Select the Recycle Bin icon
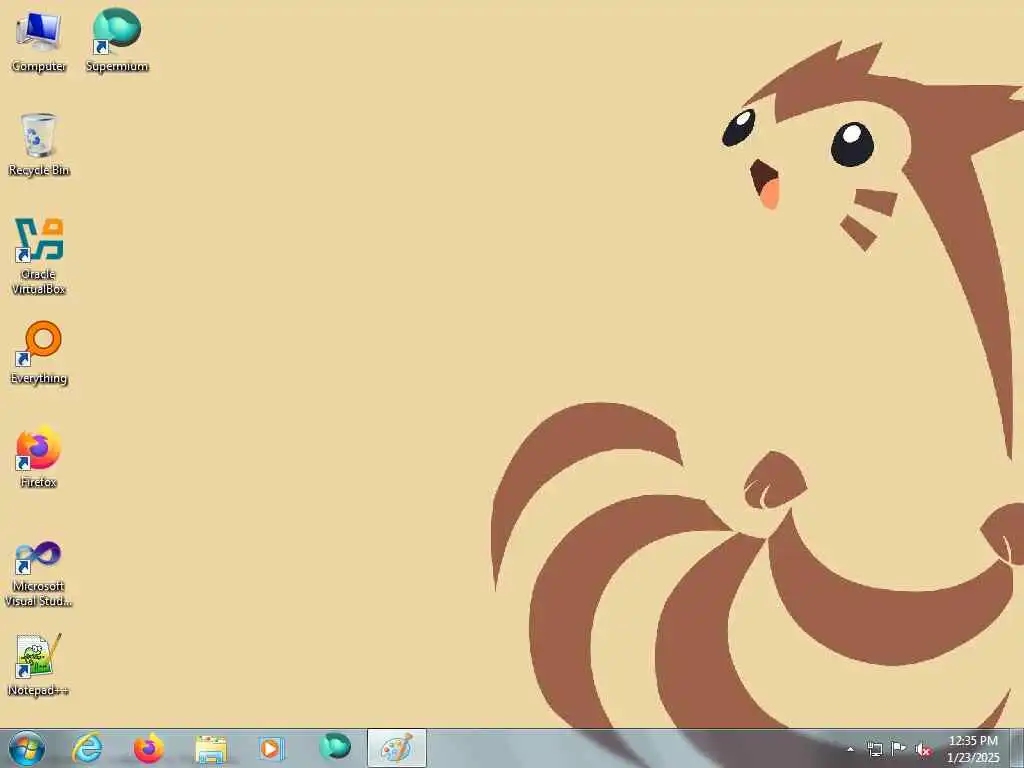 pos(39,144)
